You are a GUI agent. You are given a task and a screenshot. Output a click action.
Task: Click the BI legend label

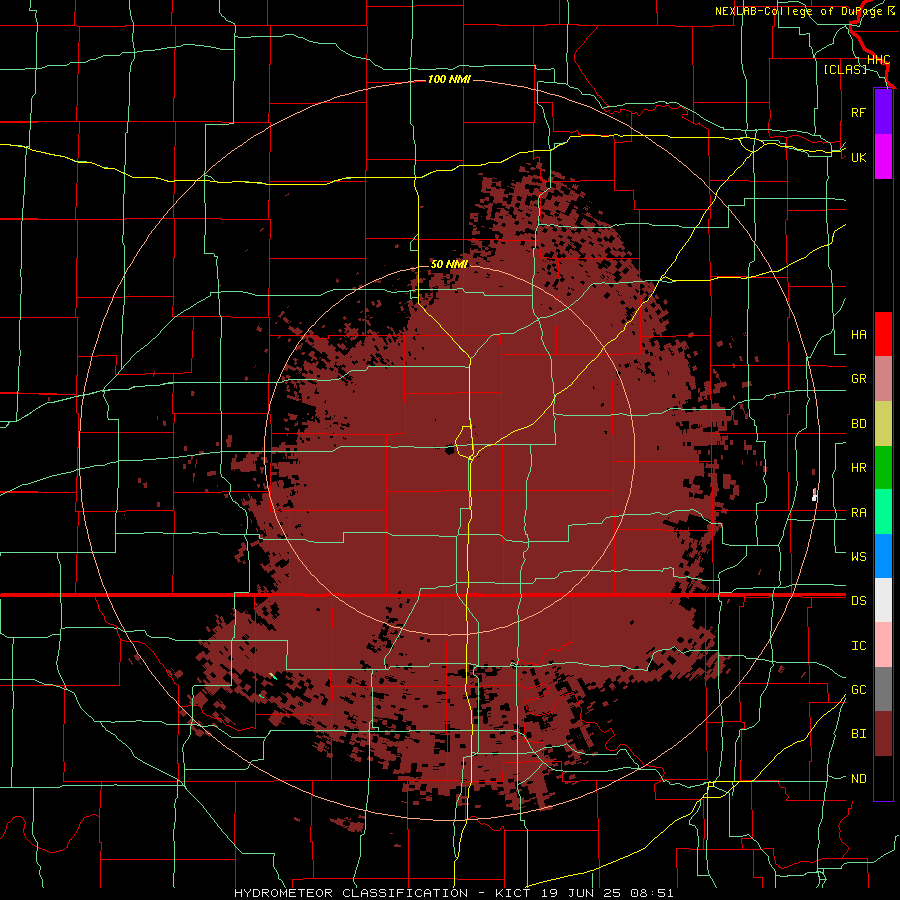[x=858, y=734]
